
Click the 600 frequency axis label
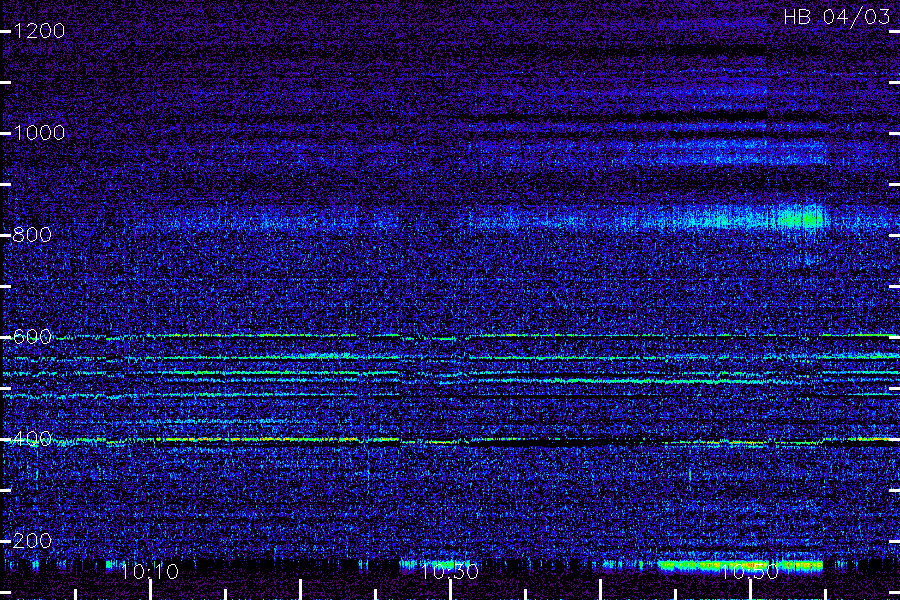(32, 336)
